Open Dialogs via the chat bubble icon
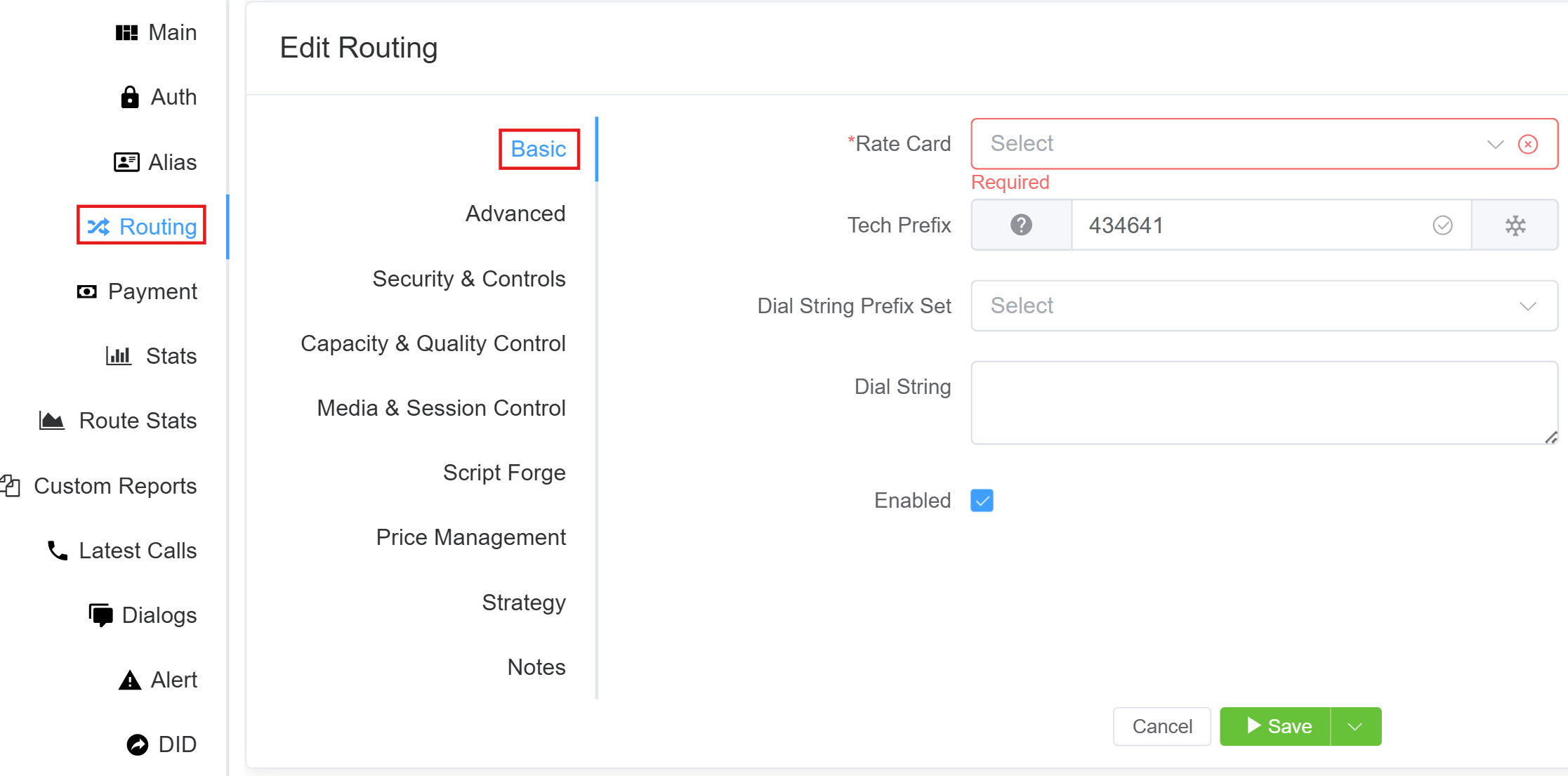The image size is (1568, 776). click(101, 615)
